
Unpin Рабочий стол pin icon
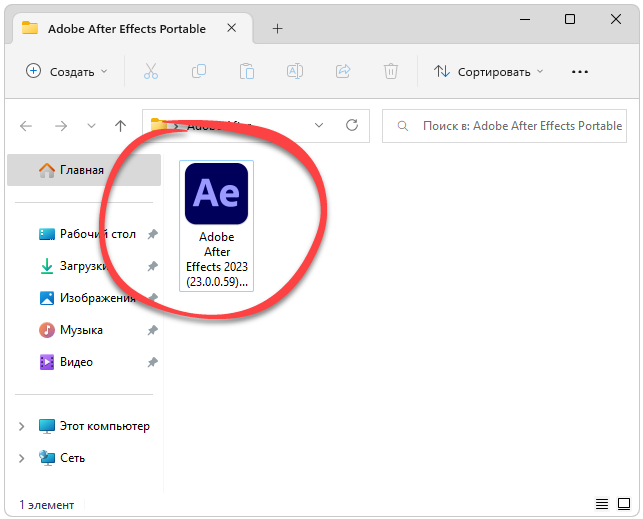pos(153,234)
